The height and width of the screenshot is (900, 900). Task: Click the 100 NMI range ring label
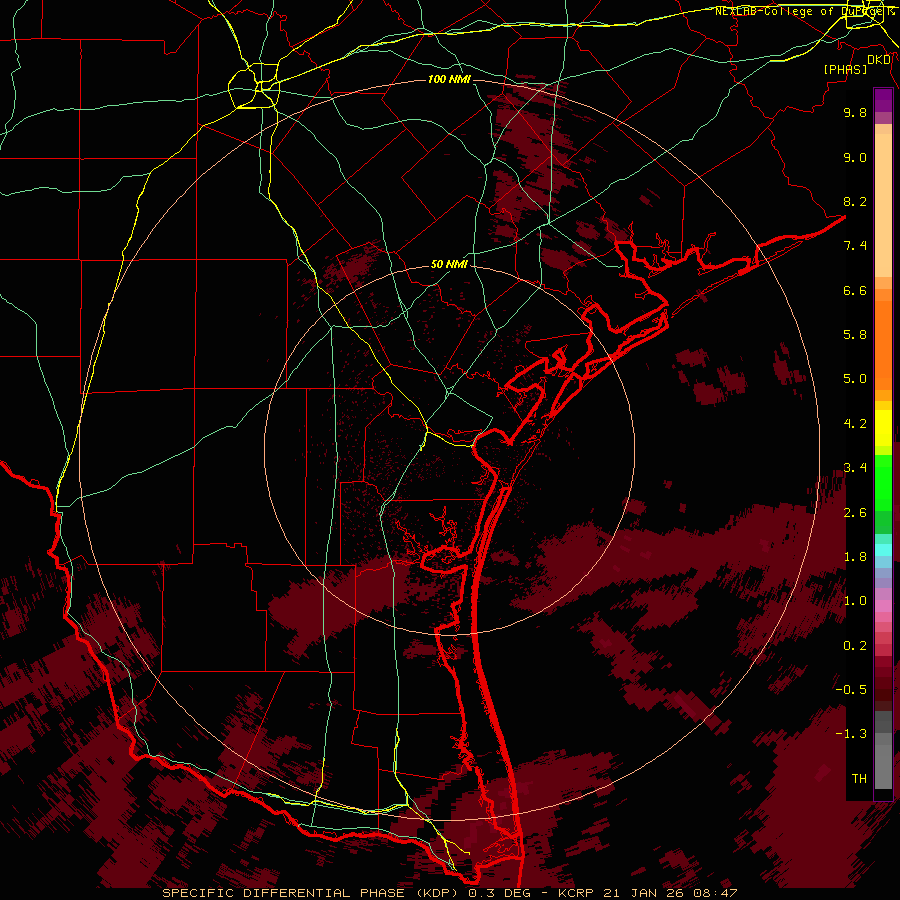pyautogui.click(x=449, y=79)
